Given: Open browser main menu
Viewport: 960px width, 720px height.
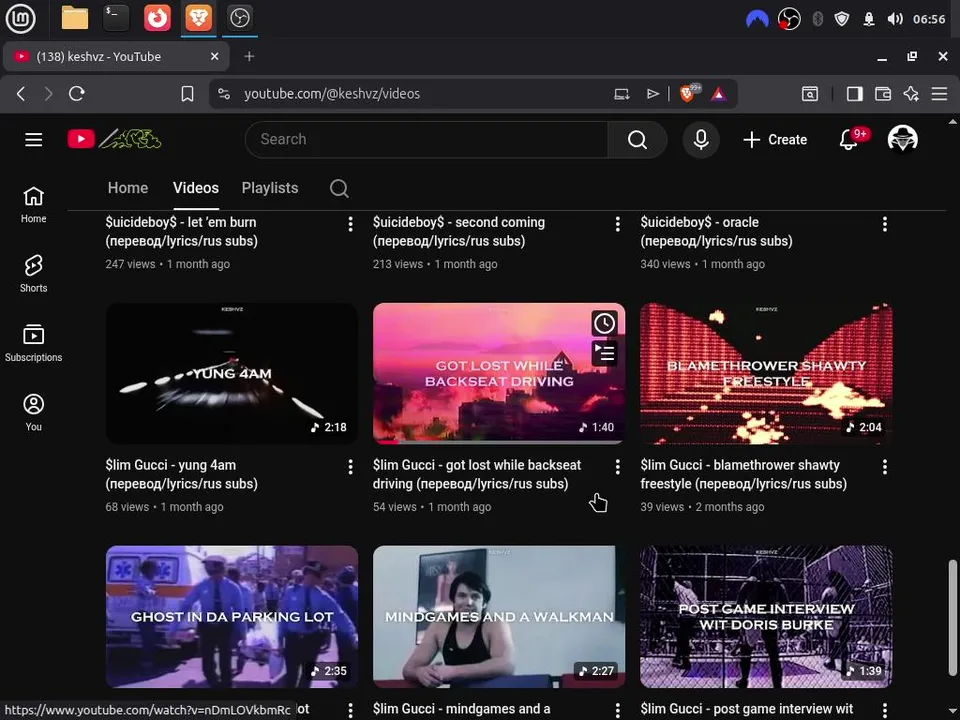Looking at the screenshot, I should [939, 94].
